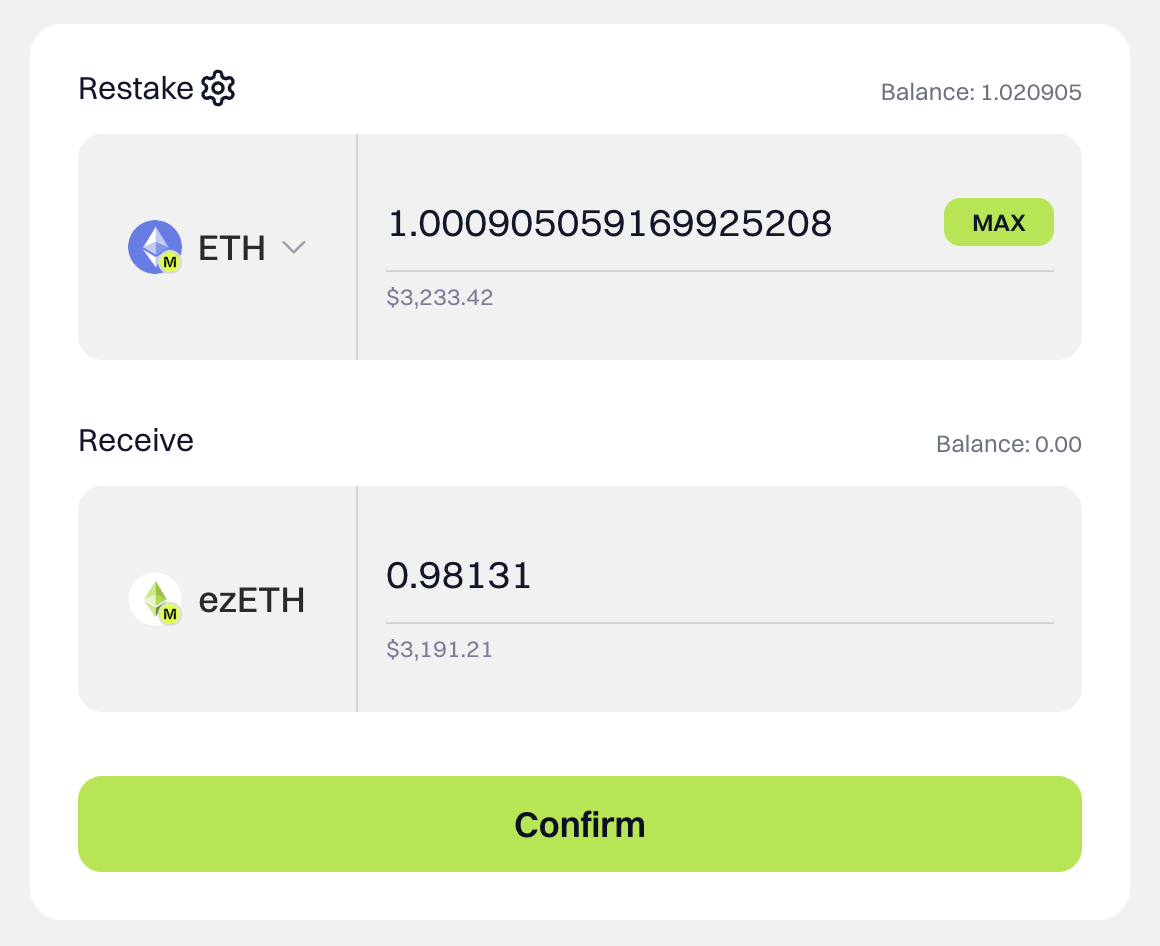The image size is (1160, 946).
Task: Click the $3,233.42 USD value
Action: (x=440, y=297)
